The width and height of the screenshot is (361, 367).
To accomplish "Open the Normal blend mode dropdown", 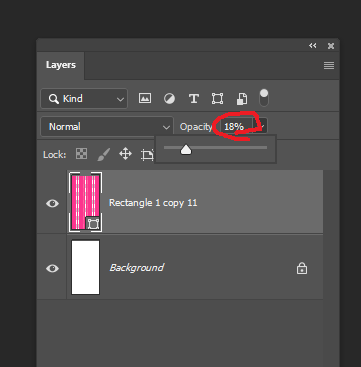I will [x=107, y=127].
